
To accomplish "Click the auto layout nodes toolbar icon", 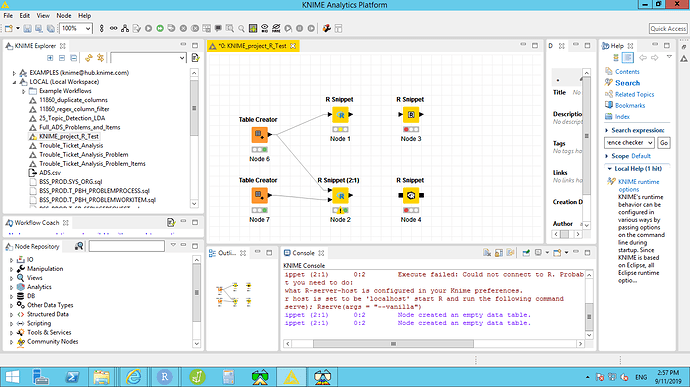I will 125,28.
